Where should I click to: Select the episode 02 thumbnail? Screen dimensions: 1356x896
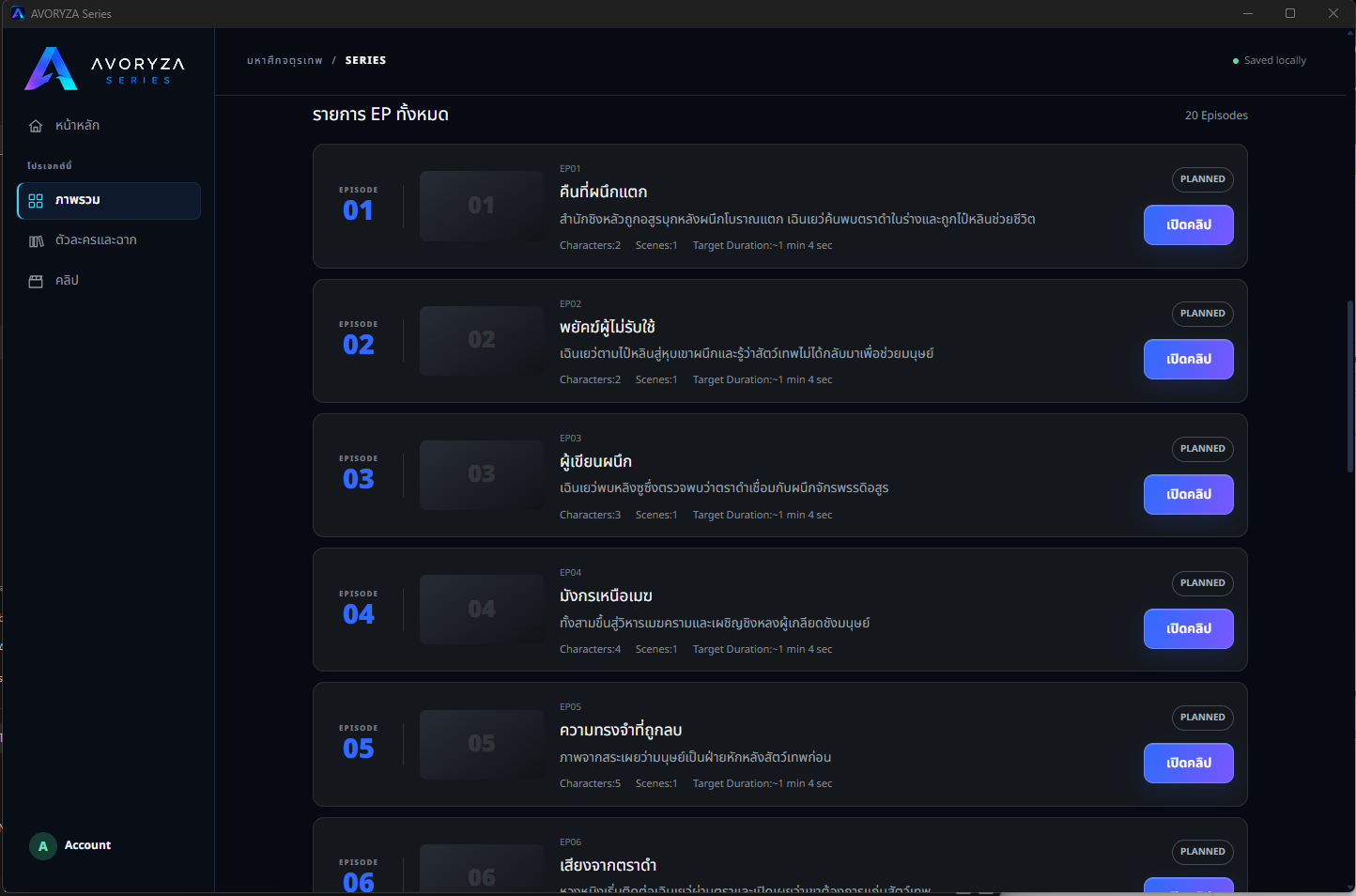pos(482,340)
